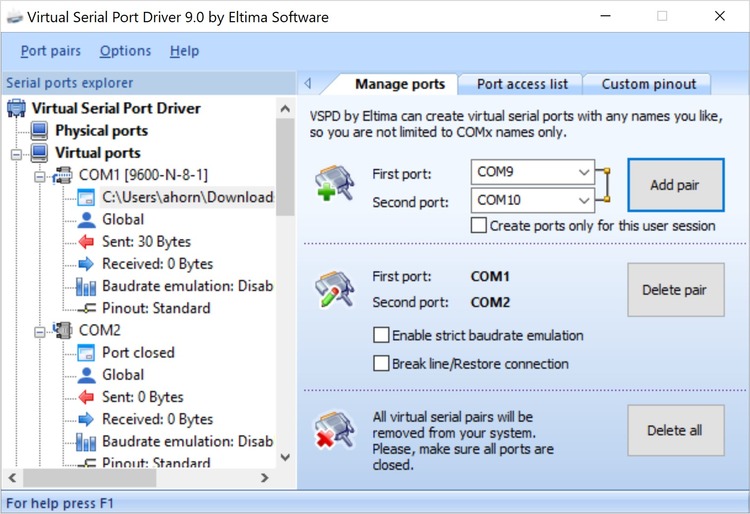Click the add pair connector icon with green plus
The image size is (750, 514).
(334, 183)
